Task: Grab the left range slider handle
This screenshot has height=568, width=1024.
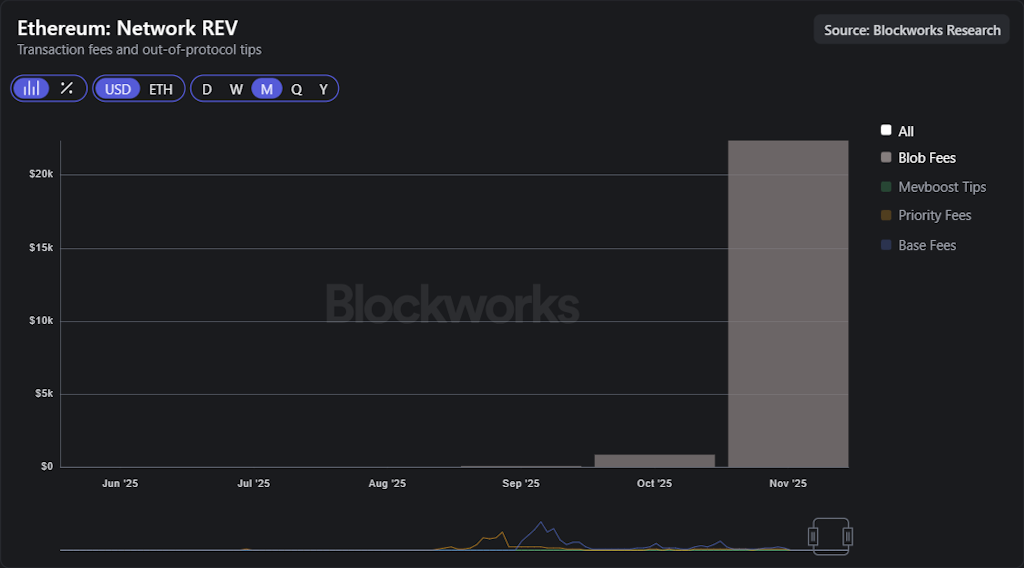Action: click(x=814, y=537)
